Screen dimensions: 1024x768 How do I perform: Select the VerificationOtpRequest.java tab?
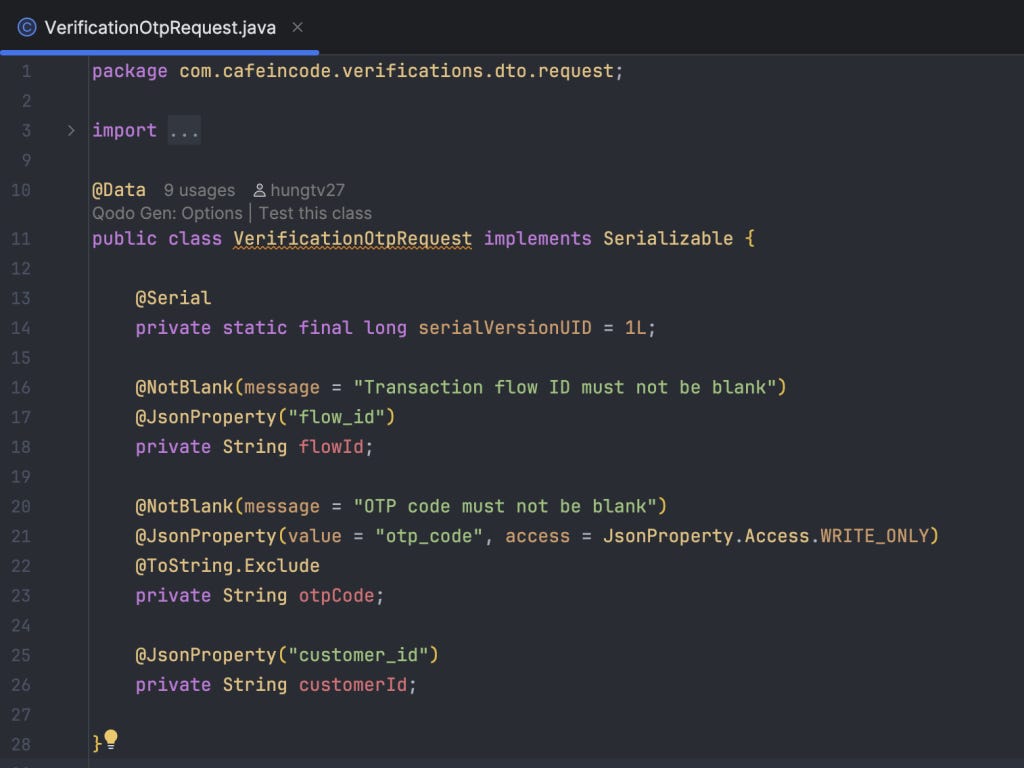coord(159,27)
